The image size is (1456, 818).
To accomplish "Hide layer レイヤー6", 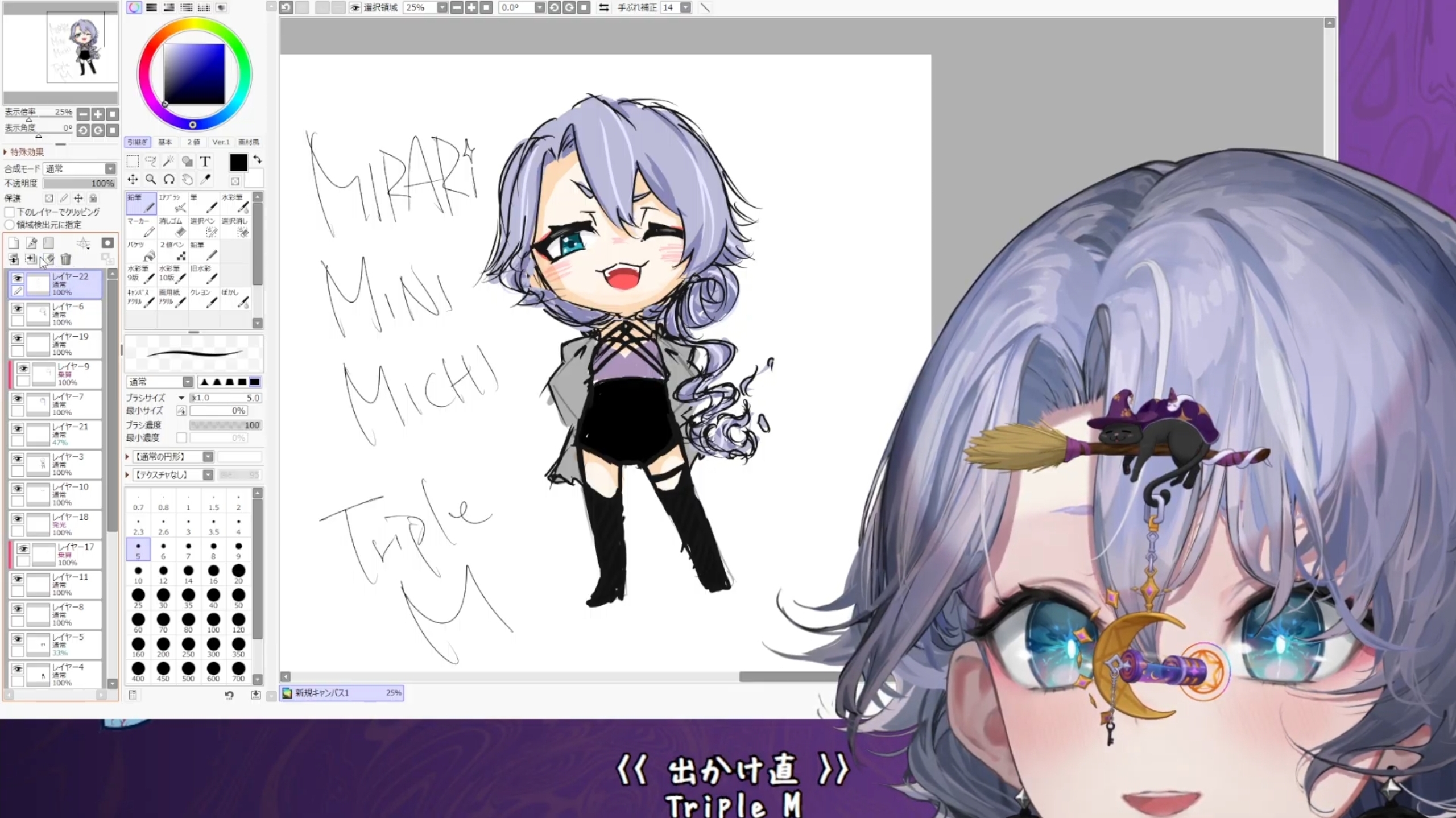I will [x=18, y=308].
